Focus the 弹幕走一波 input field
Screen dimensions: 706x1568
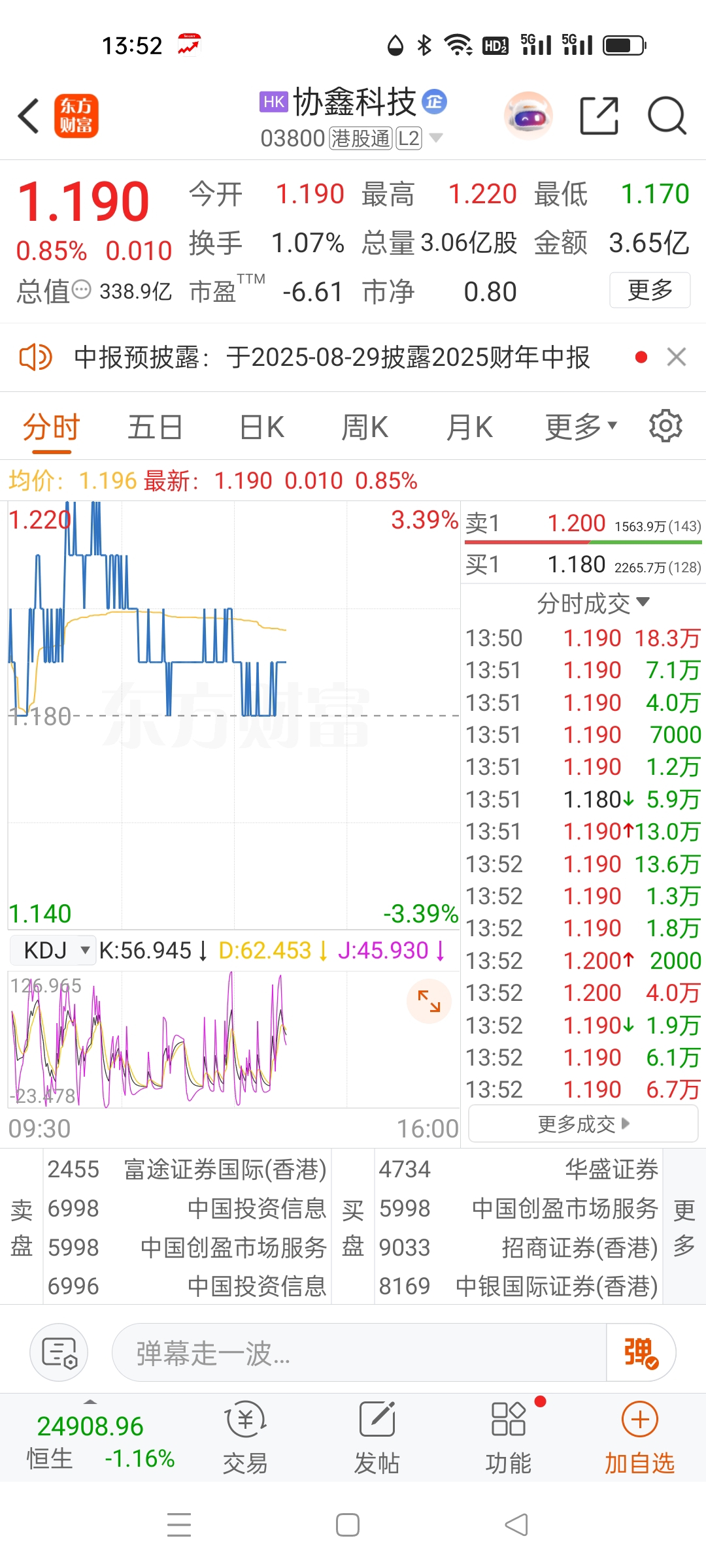pyautogui.click(x=360, y=1352)
